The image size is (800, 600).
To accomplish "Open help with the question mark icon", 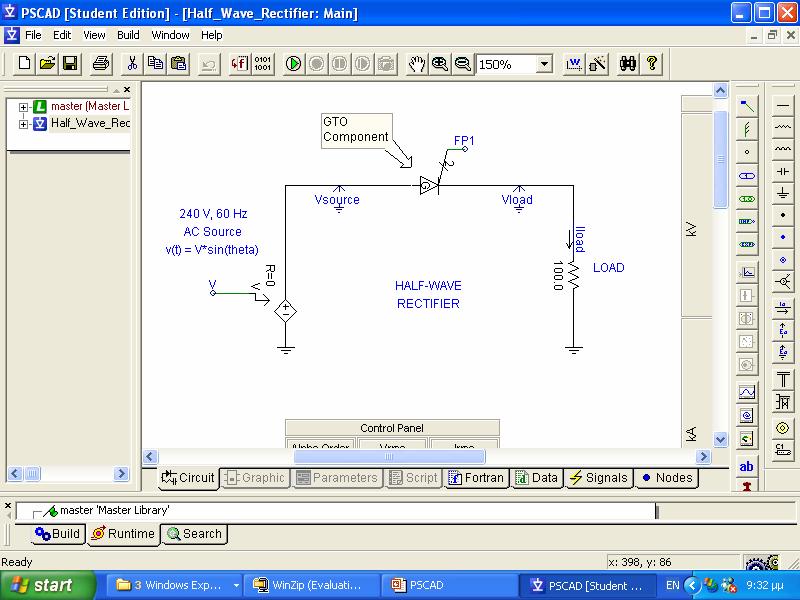I will (652, 64).
